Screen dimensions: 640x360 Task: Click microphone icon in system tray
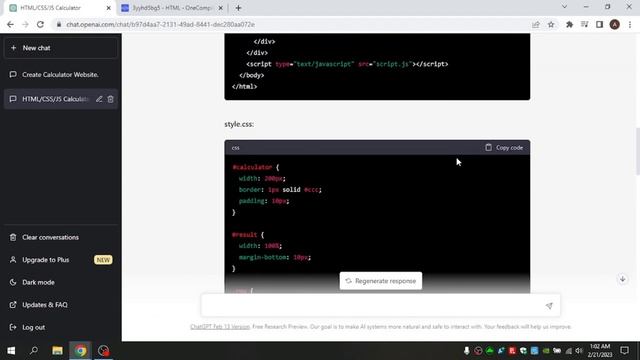pos(466,351)
